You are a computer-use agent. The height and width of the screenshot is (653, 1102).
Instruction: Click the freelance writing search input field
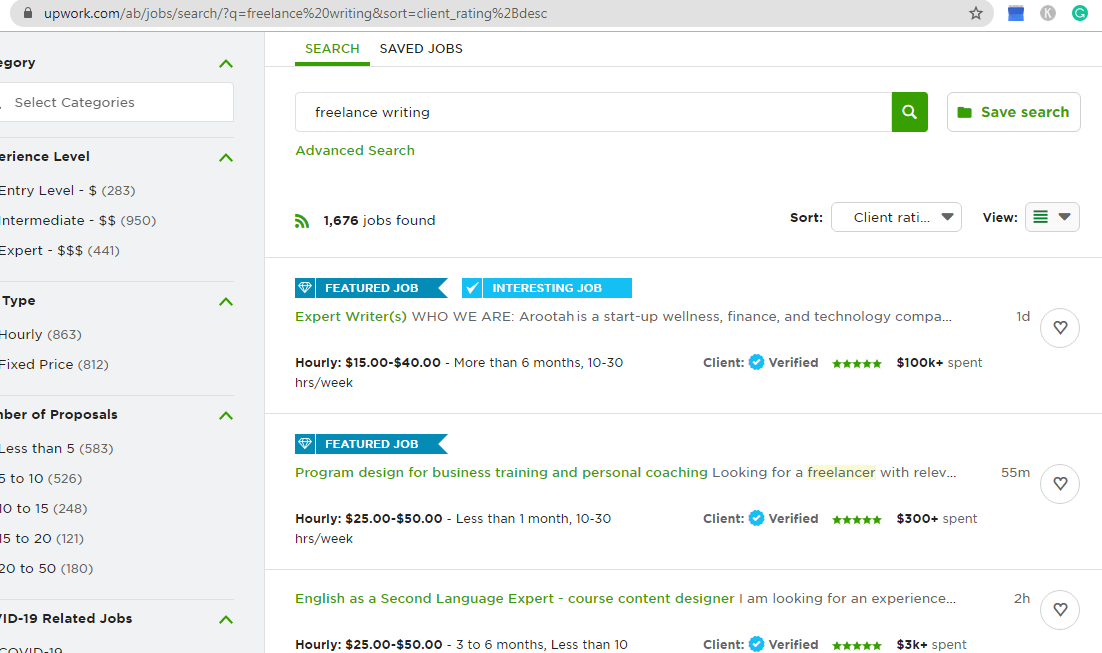click(x=593, y=112)
